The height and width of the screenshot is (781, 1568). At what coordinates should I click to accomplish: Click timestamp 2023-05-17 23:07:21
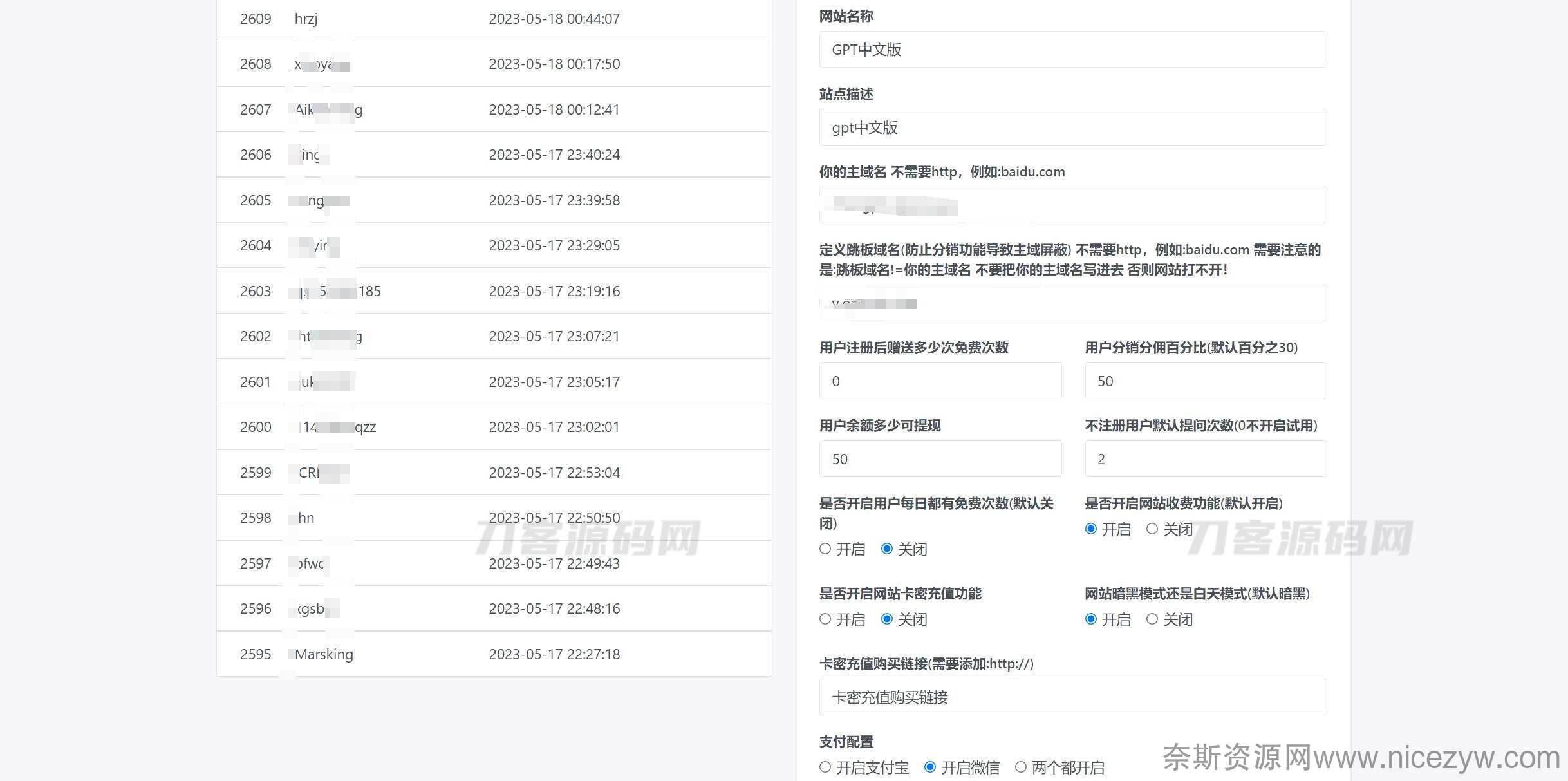point(554,336)
